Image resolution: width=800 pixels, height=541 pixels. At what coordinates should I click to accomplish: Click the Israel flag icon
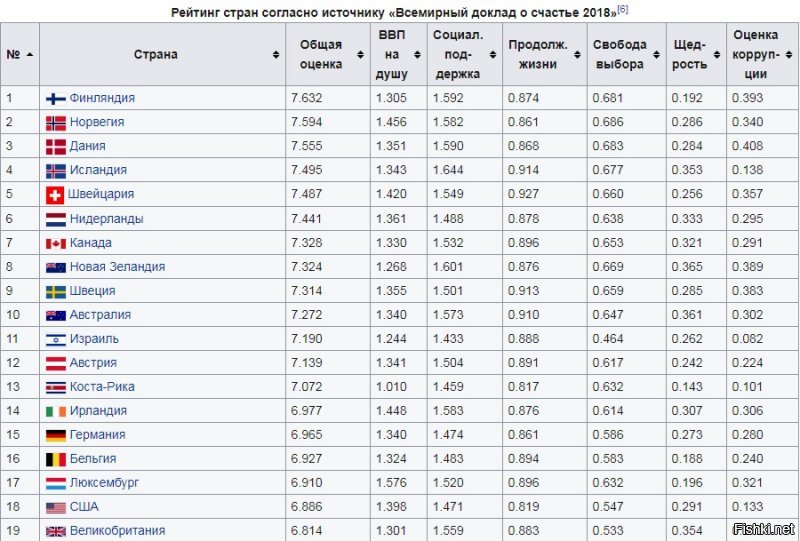[x=56, y=339]
